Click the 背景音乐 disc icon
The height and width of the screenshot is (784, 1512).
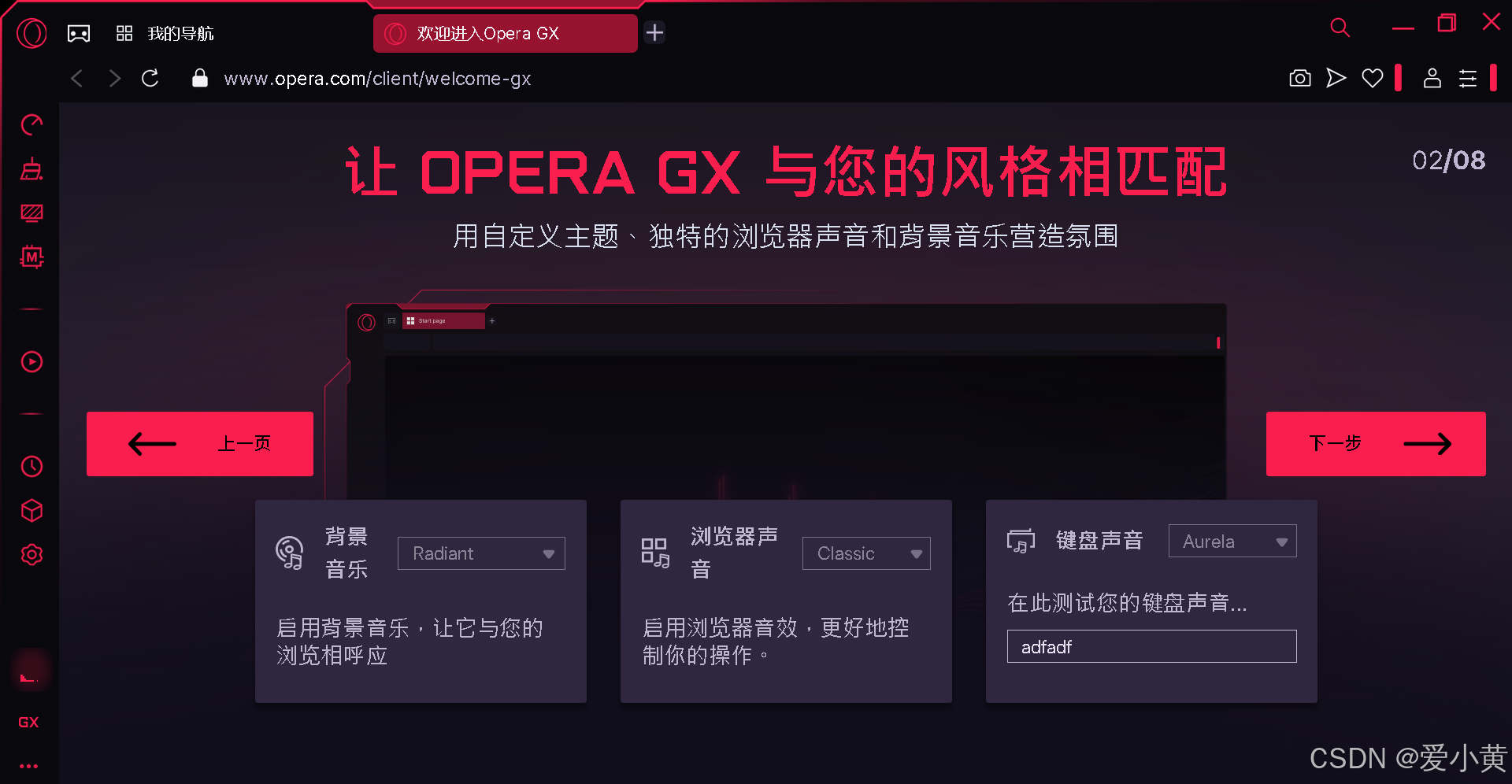tap(290, 553)
